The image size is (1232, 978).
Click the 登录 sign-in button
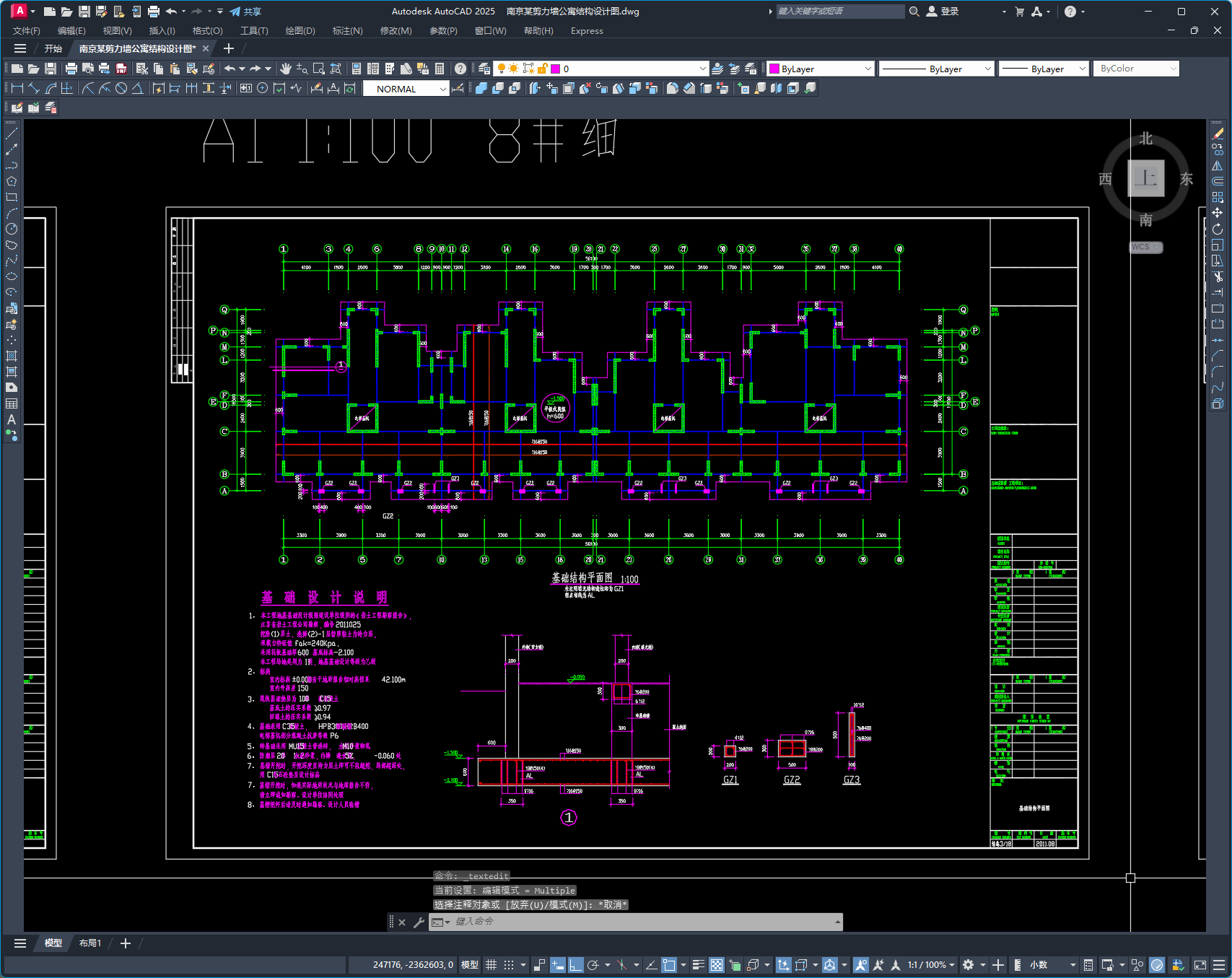click(943, 12)
